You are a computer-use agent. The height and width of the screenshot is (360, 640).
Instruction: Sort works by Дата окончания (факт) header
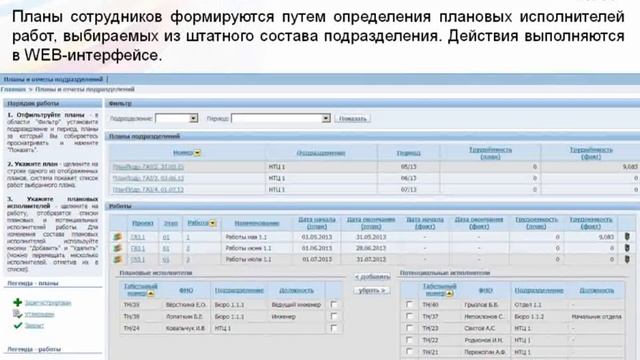479,223
